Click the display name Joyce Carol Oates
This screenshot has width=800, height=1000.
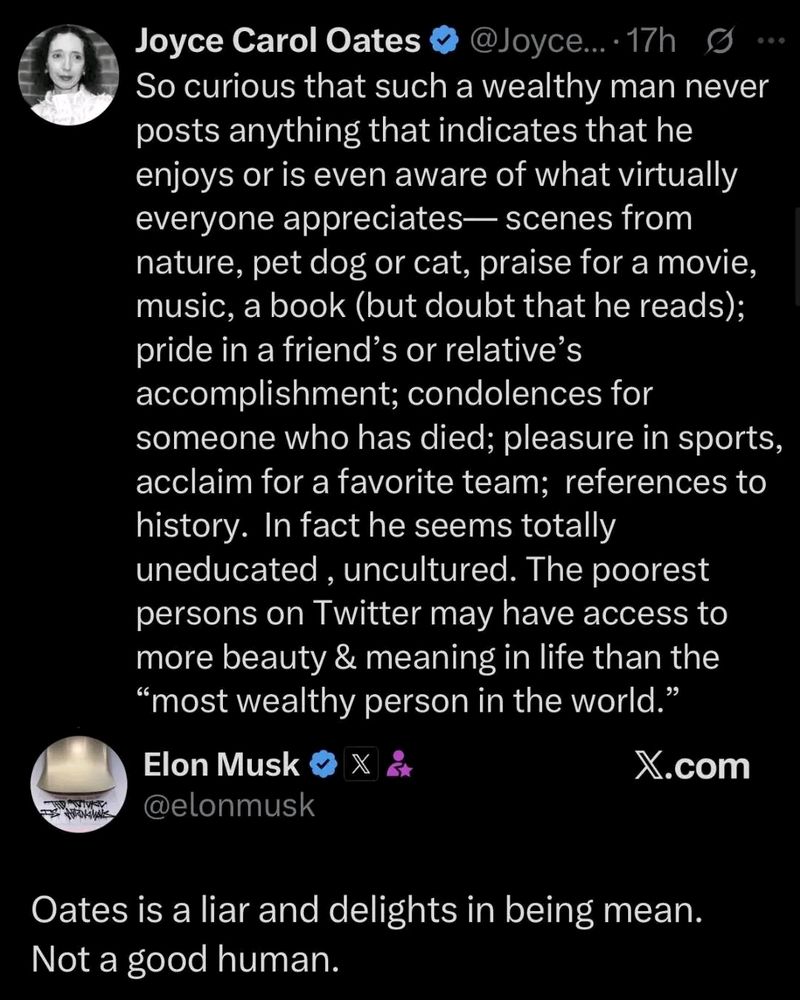(280, 40)
